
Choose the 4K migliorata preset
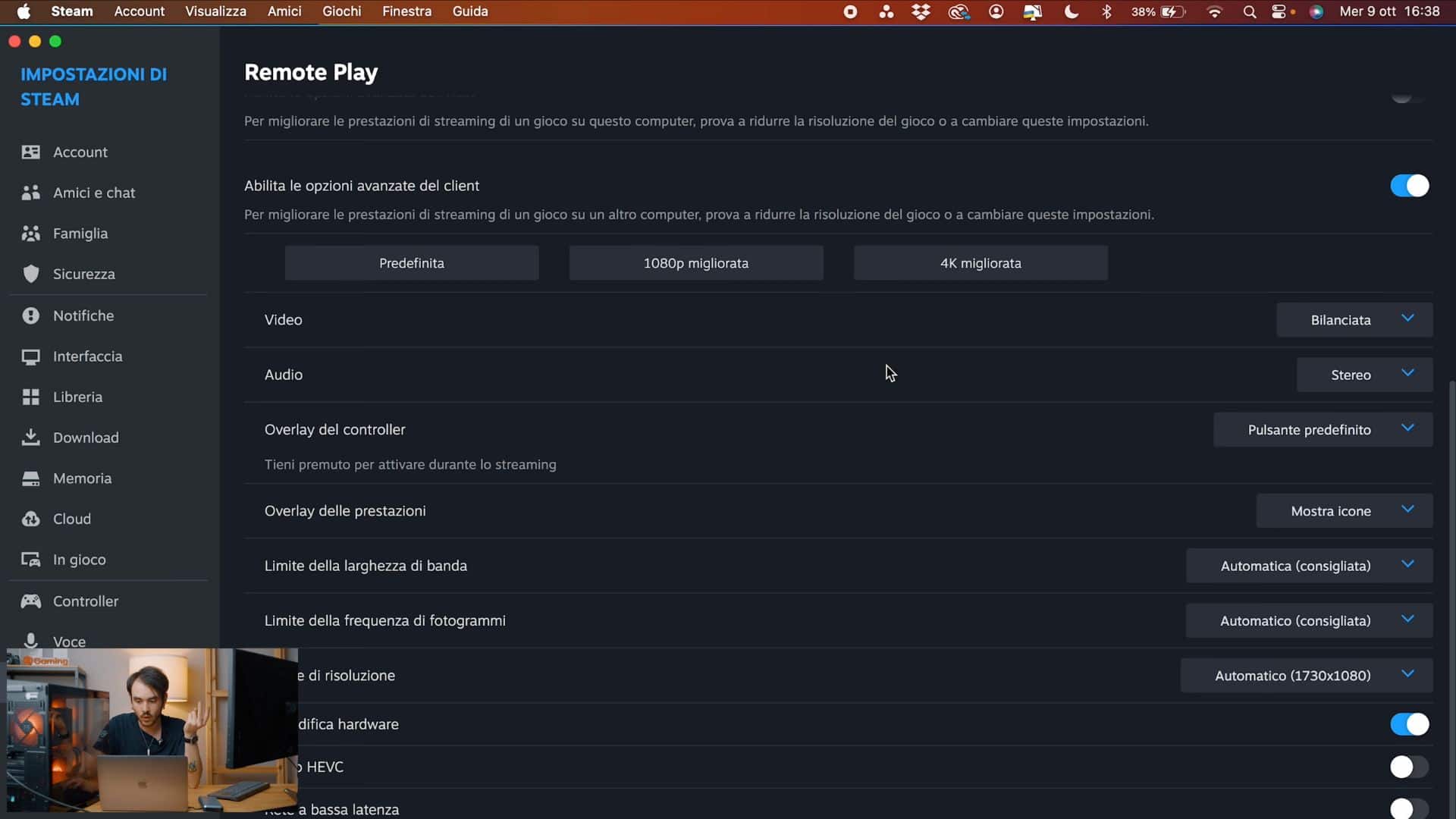coord(981,263)
